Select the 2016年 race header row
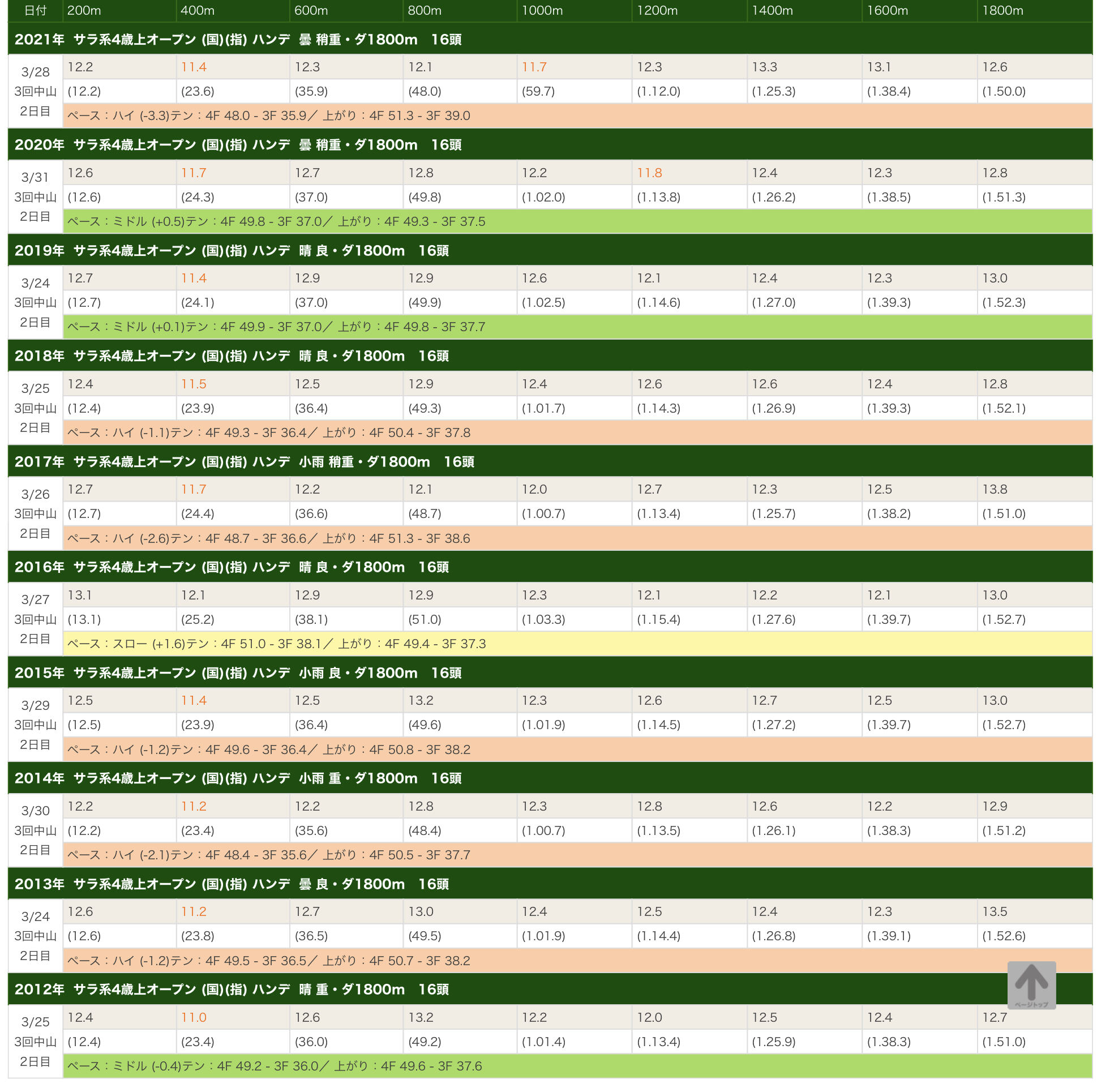This screenshot has width=1097, height=1092. click(x=232, y=567)
